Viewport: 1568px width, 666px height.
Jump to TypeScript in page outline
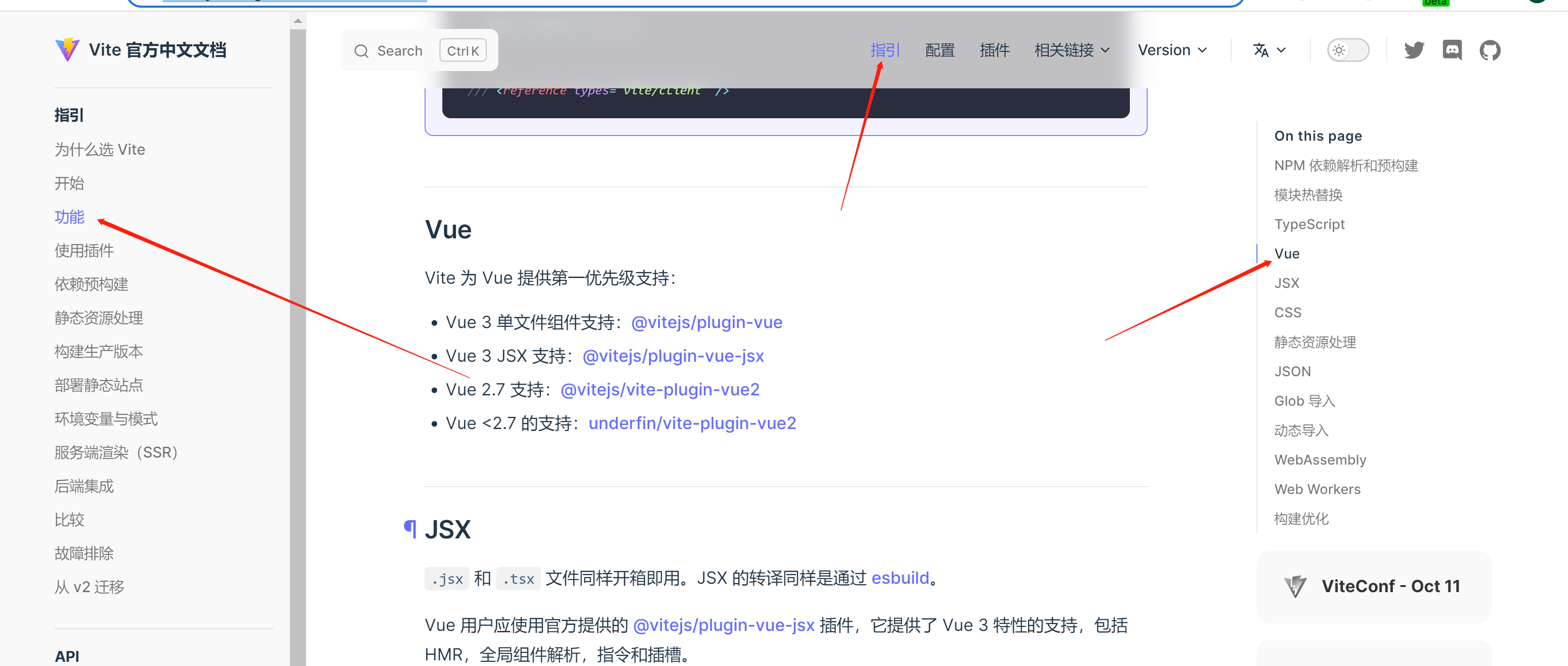click(x=1309, y=224)
